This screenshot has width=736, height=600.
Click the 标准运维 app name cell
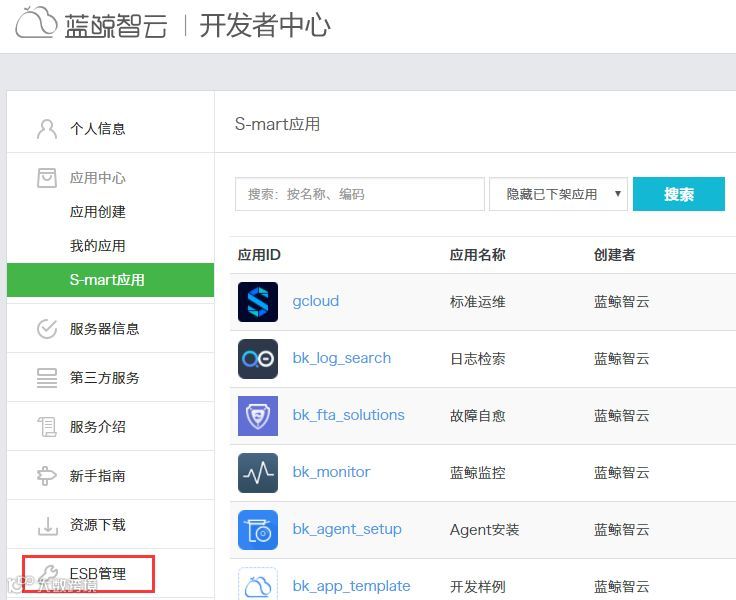(477, 302)
